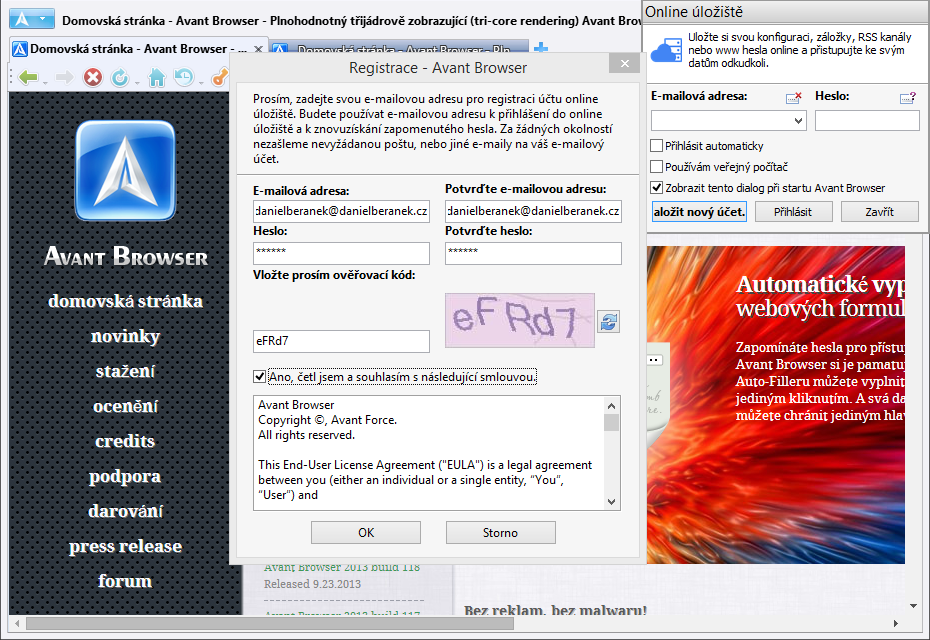The height and width of the screenshot is (640, 930).
Task: Click the Zavřít button
Action: [880, 212]
